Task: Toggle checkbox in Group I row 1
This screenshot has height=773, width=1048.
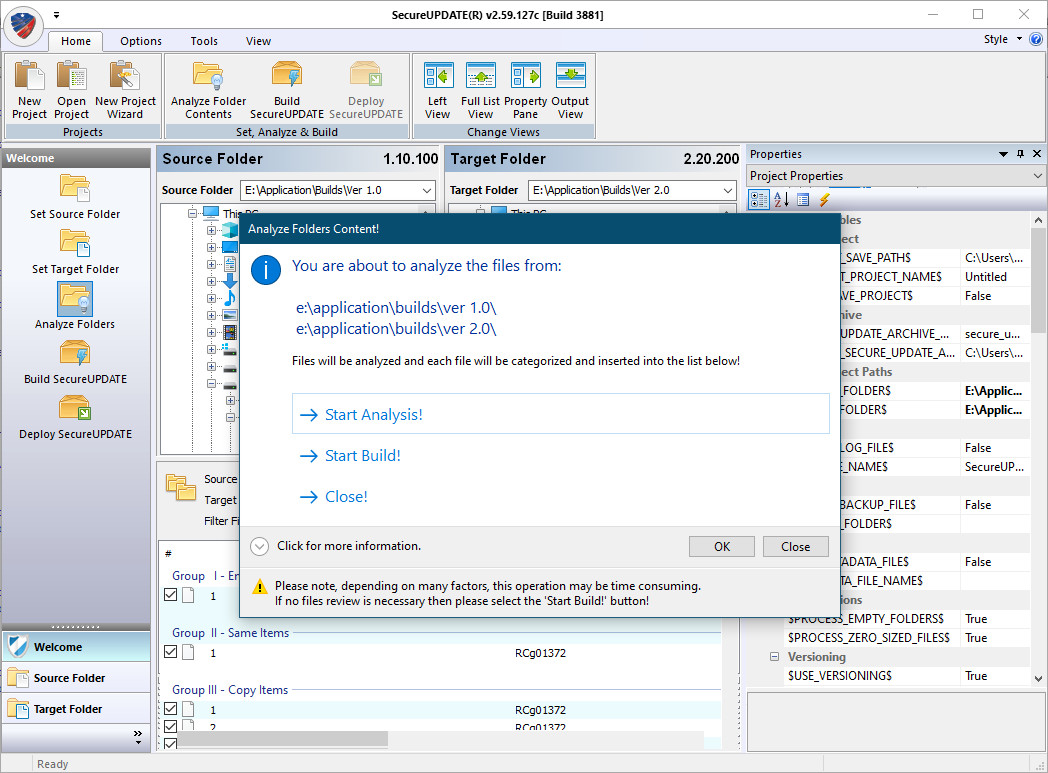Action: pos(170,595)
